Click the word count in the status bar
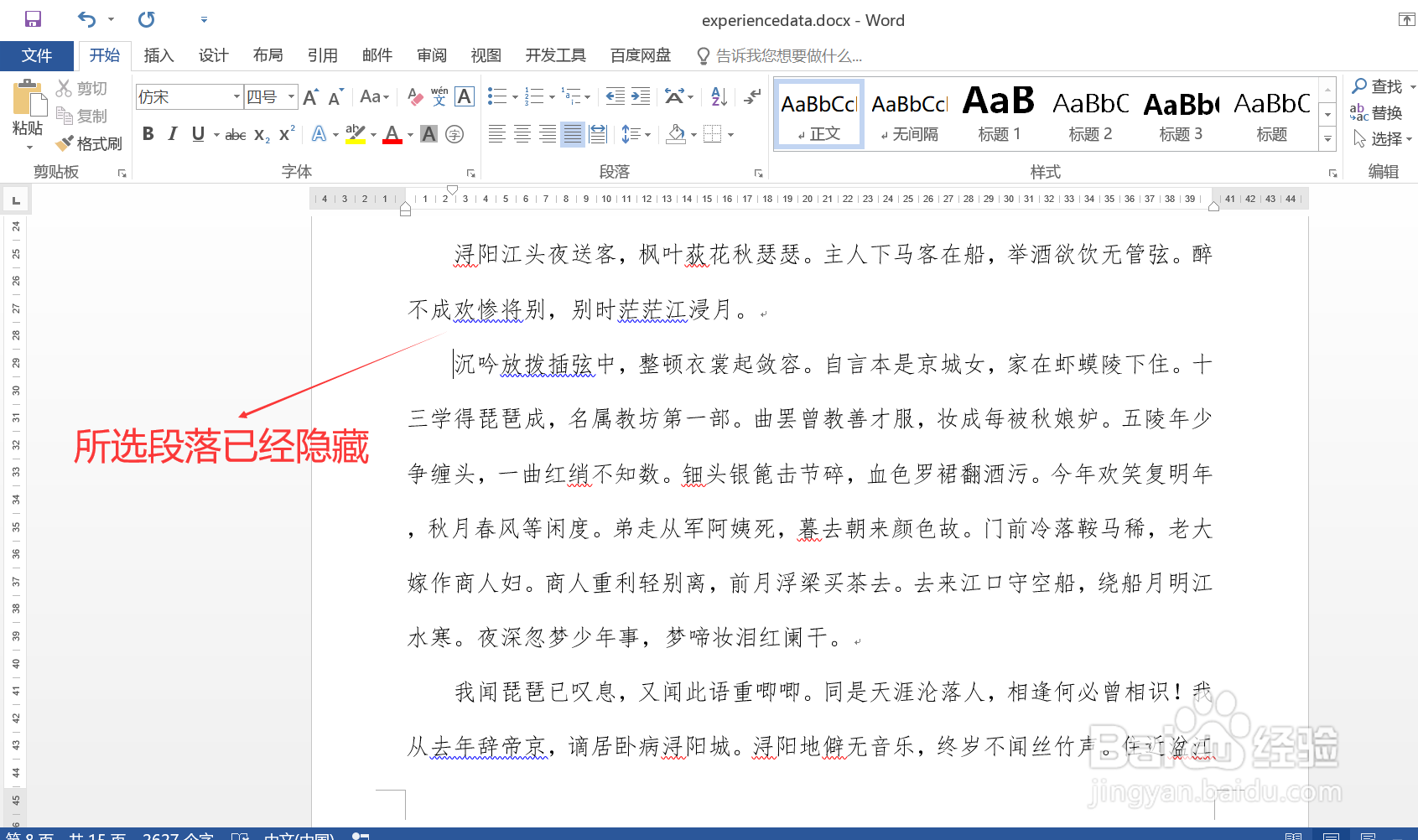The height and width of the screenshot is (840, 1418). tap(178, 835)
